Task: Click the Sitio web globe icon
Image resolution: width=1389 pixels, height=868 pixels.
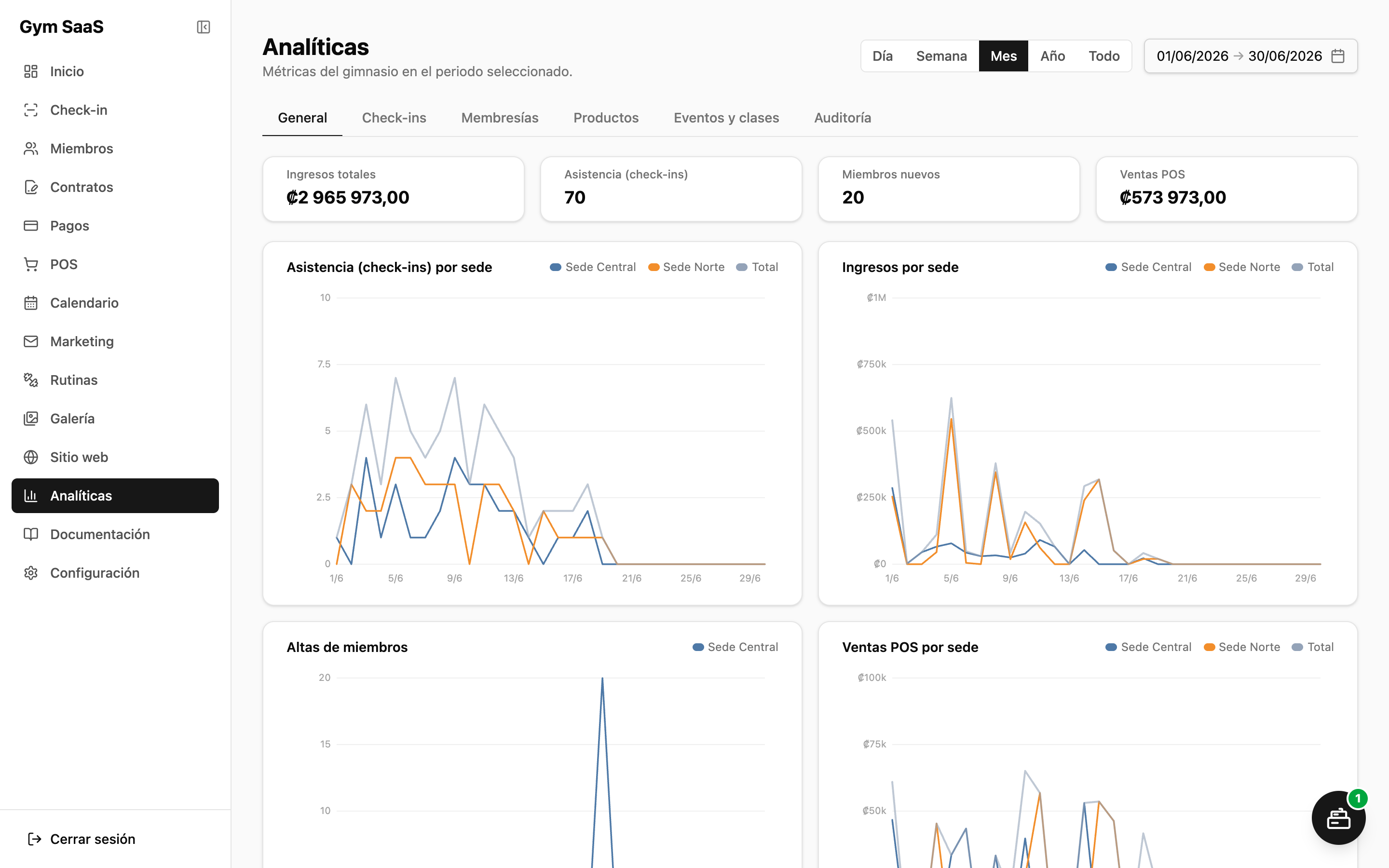Action: [x=31, y=457]
